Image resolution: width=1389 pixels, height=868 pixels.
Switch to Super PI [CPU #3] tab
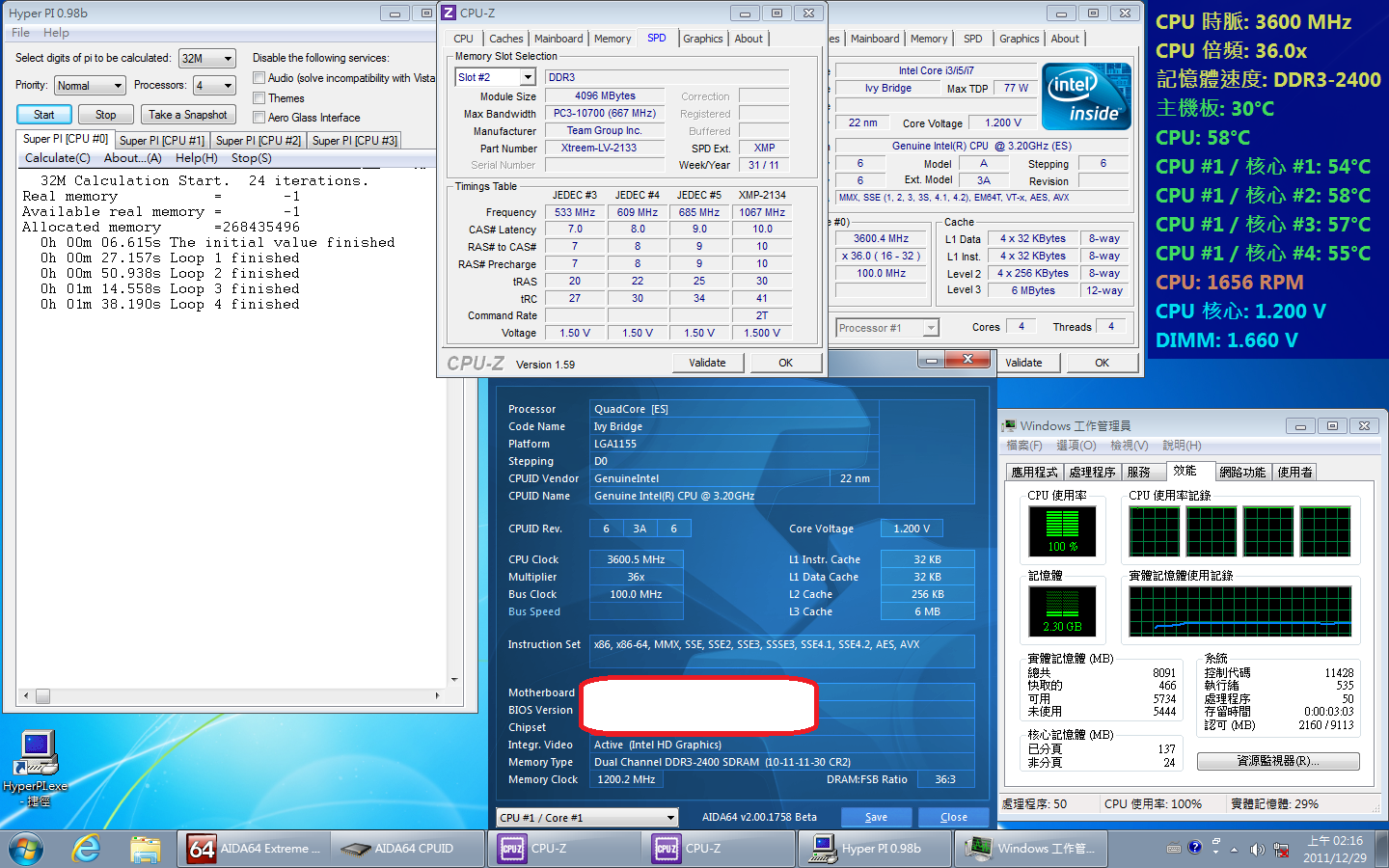(355, 141)
